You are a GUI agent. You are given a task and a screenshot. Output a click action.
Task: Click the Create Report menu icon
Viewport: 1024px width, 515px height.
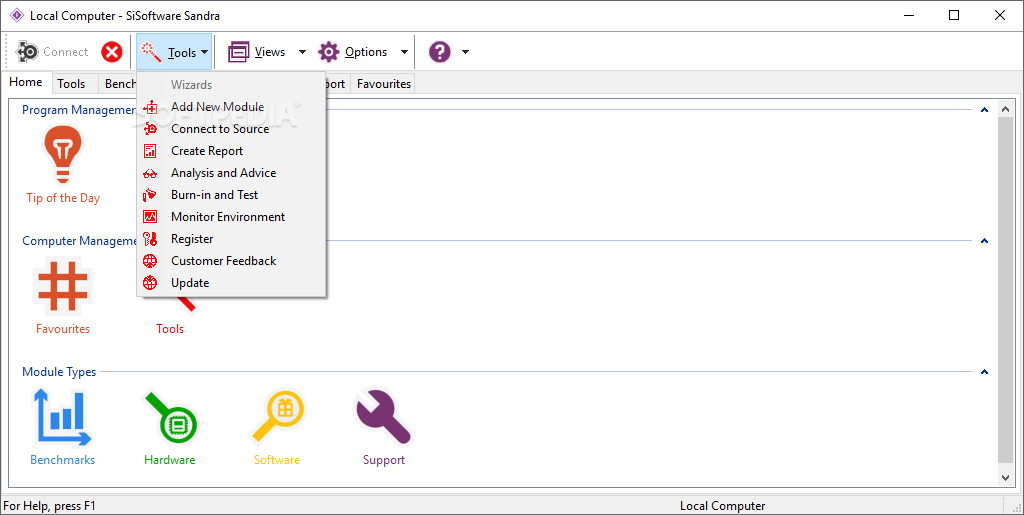pos(150,151)
